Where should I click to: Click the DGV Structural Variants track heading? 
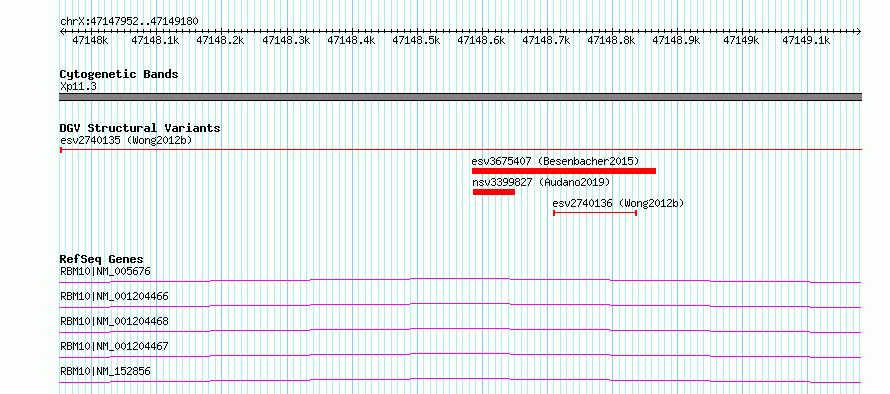(140, 128)
